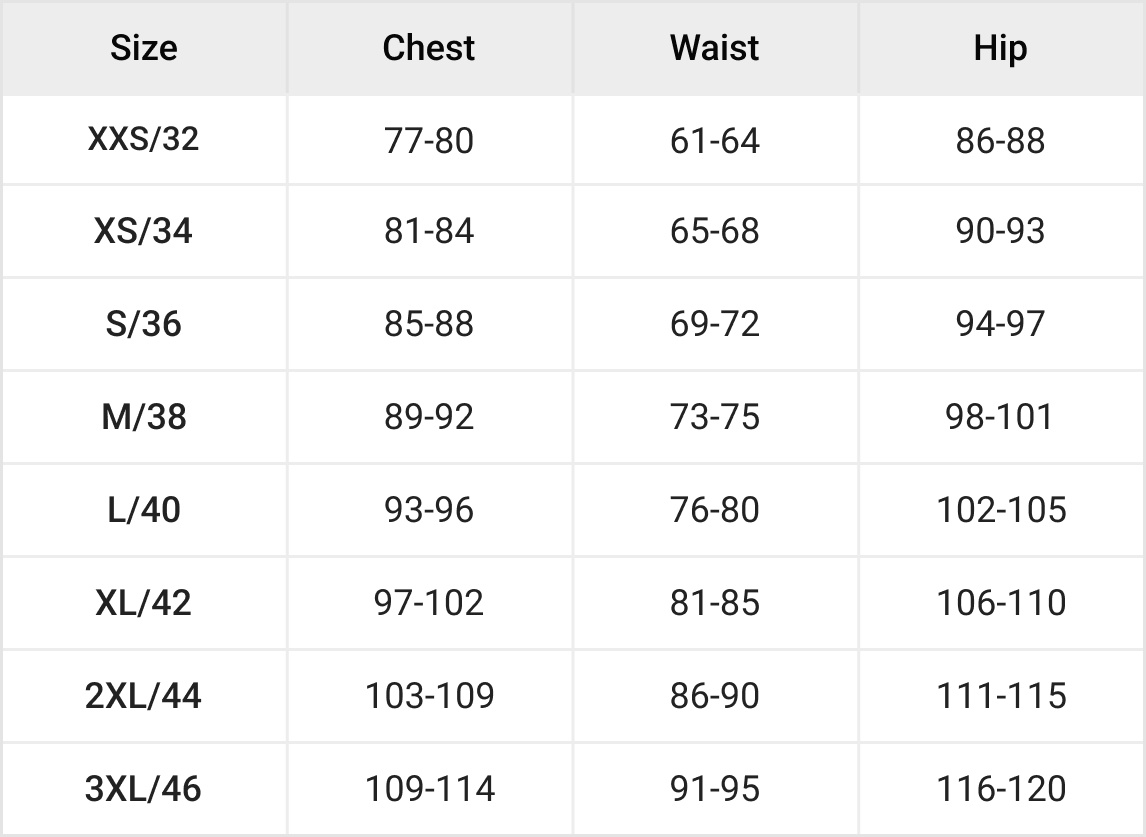Click the Size column header
This screenshot has width=1146, height=837.
[x=144, y=48]
